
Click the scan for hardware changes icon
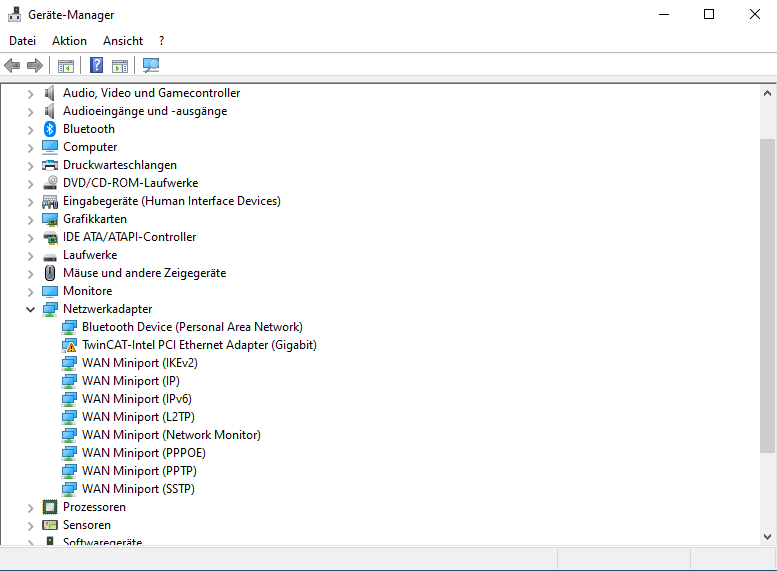click(x=151, y=65)
